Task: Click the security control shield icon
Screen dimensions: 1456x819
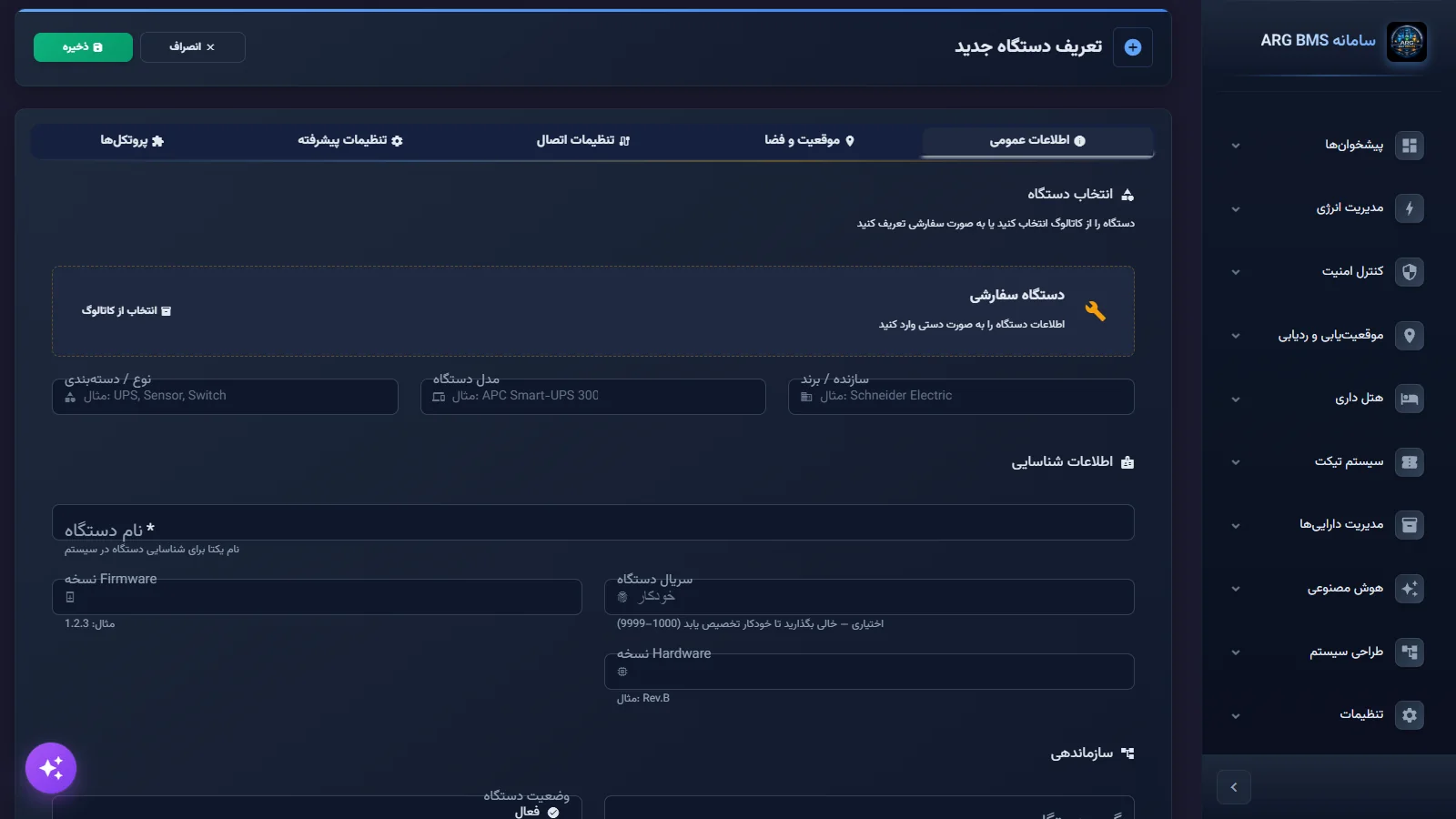Action: [1410, 272]
